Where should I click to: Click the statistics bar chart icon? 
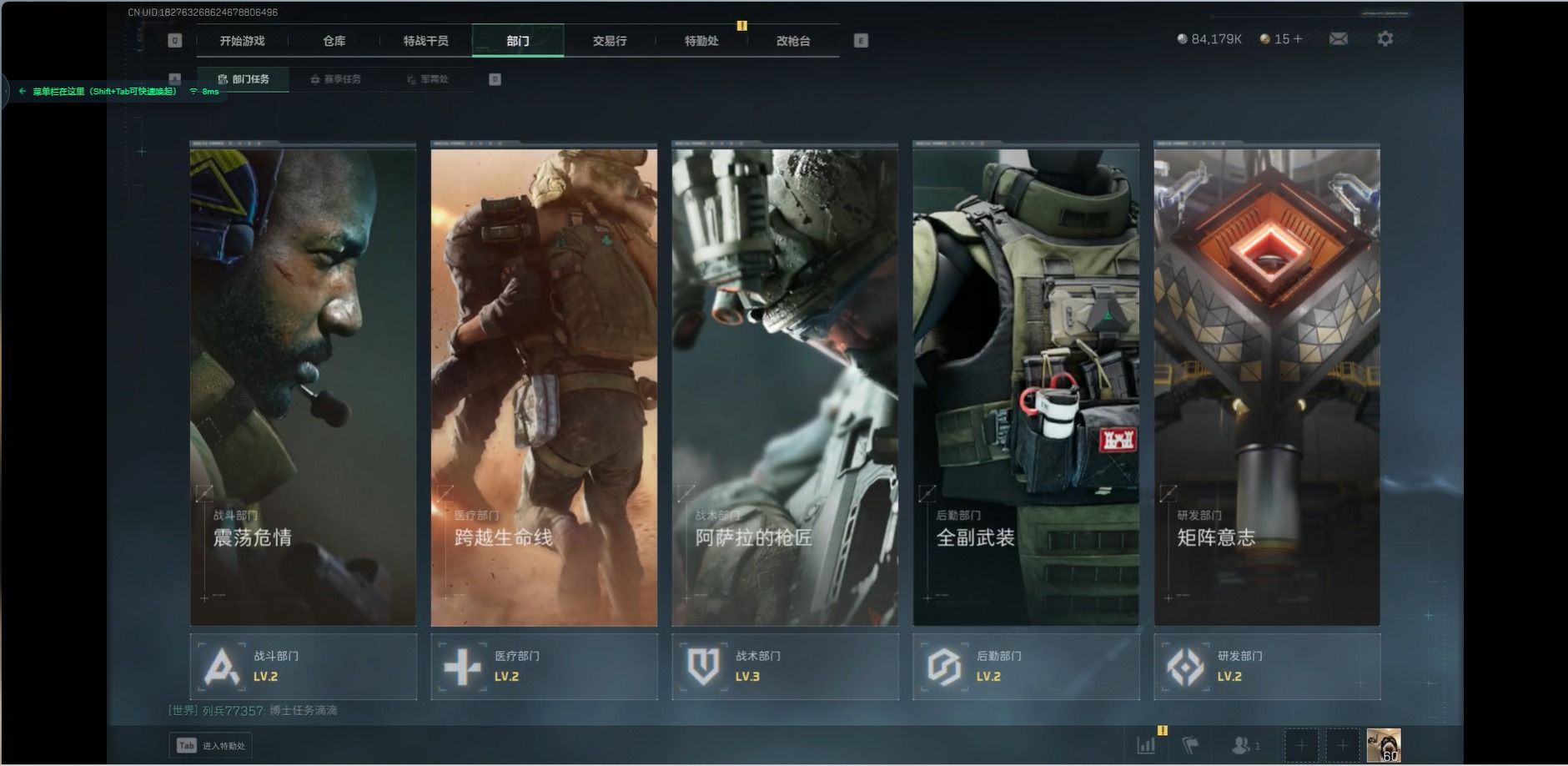[1147, 745]
